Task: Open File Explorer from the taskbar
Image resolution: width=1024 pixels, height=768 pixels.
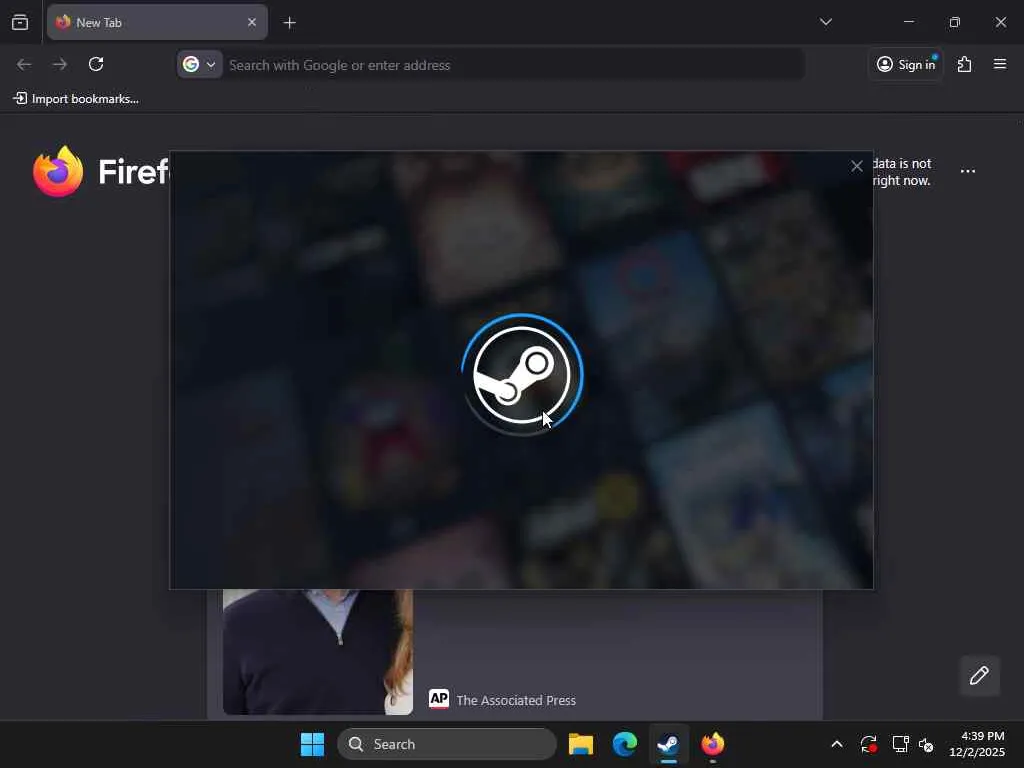Action: [581, 744]
